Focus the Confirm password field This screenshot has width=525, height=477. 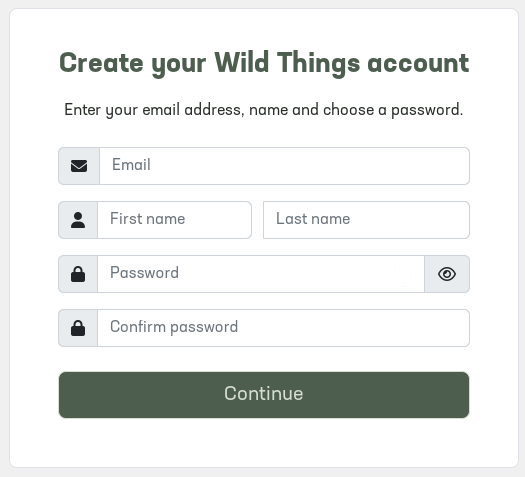pyautogui.click(x=284, y=328)
